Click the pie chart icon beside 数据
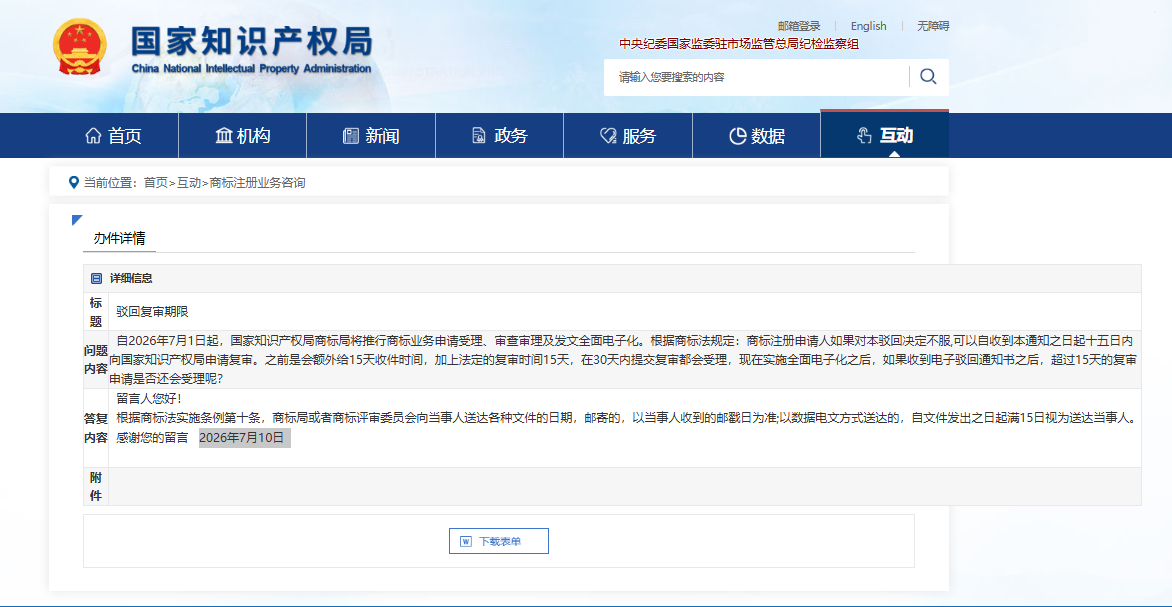1172x607 pixels. (737, 136)
